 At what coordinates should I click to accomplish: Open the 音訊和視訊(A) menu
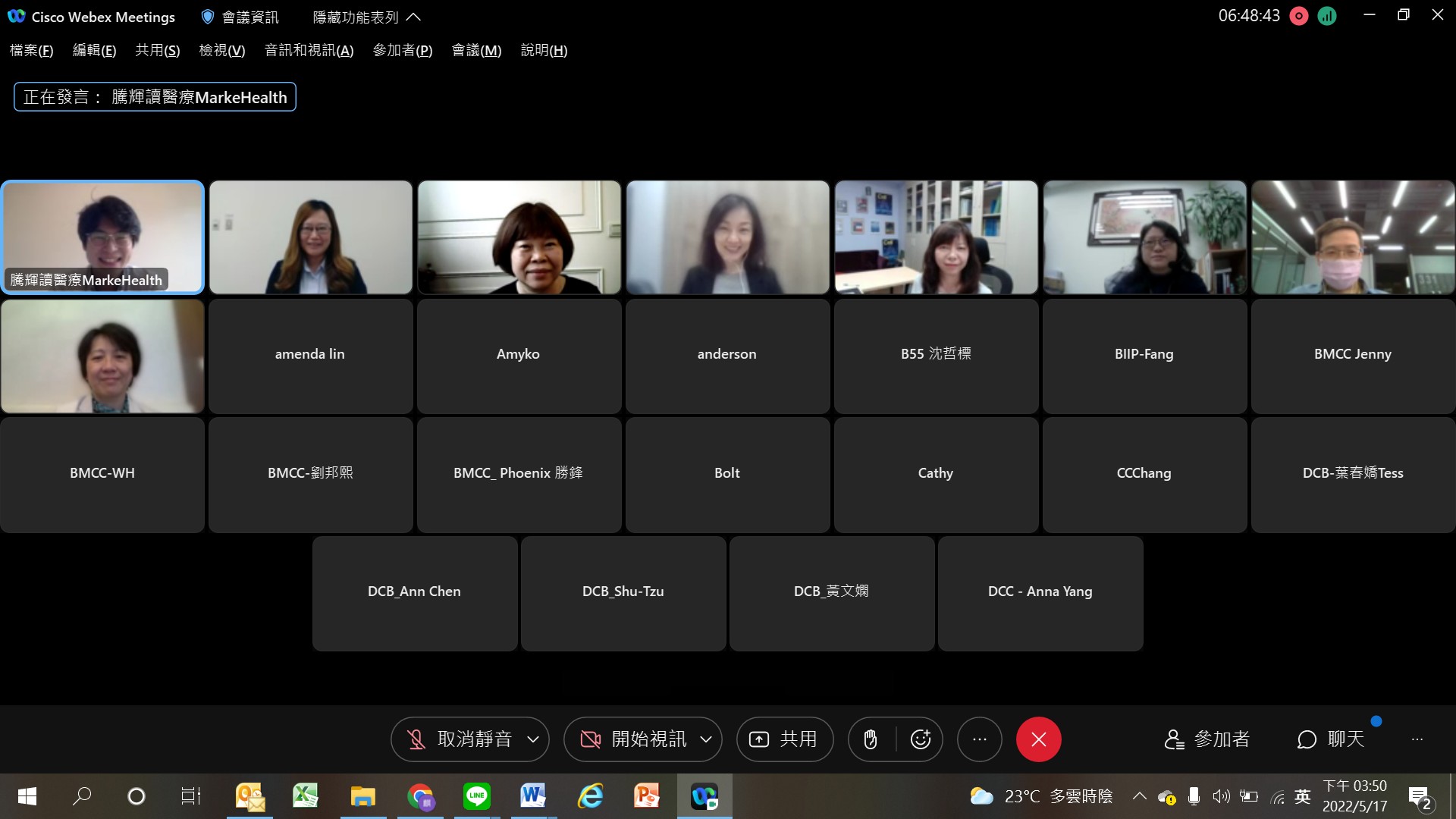tap(309, 51)
